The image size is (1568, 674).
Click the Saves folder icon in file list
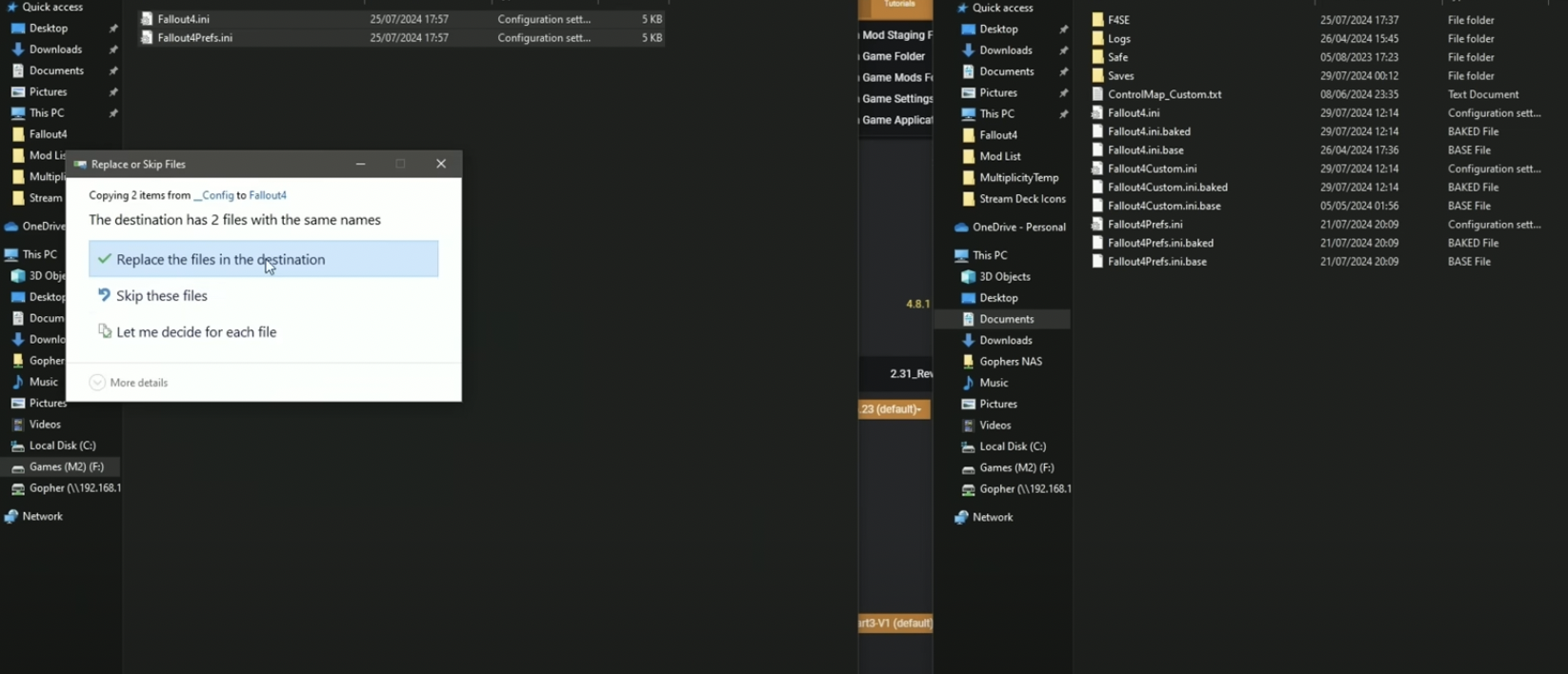tap(1097, 76)
